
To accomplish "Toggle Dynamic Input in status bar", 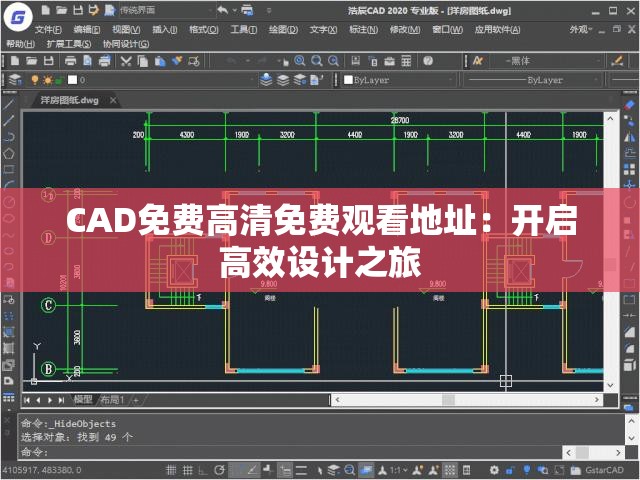I will click(x=285, y=470).
